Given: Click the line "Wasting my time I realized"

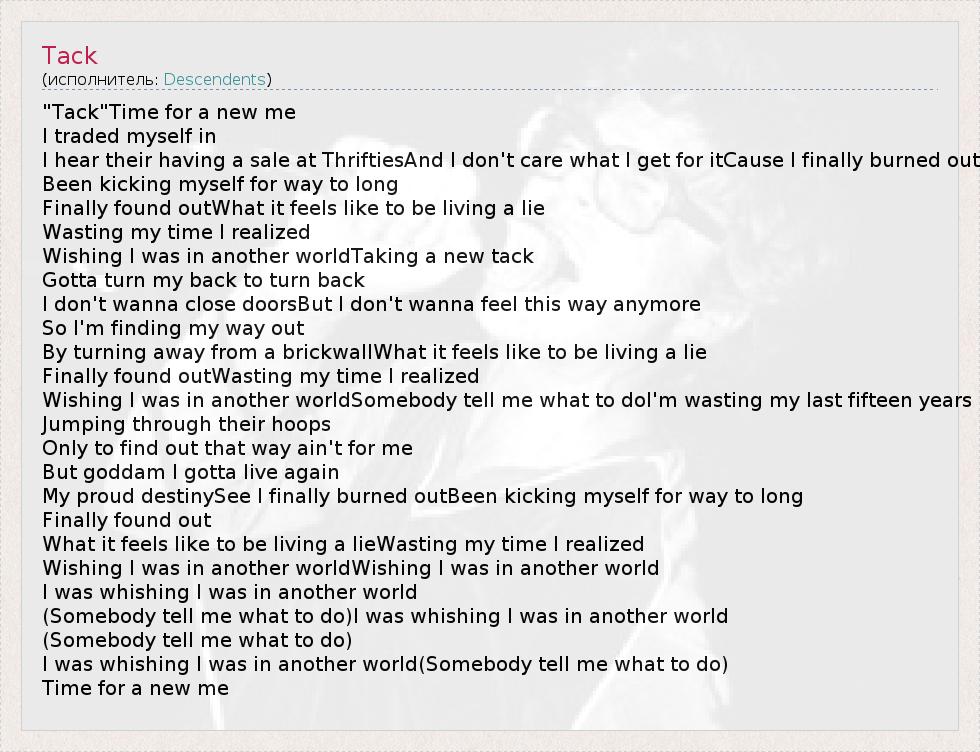Looking at the screenshot, I should (x=176, y=232).
